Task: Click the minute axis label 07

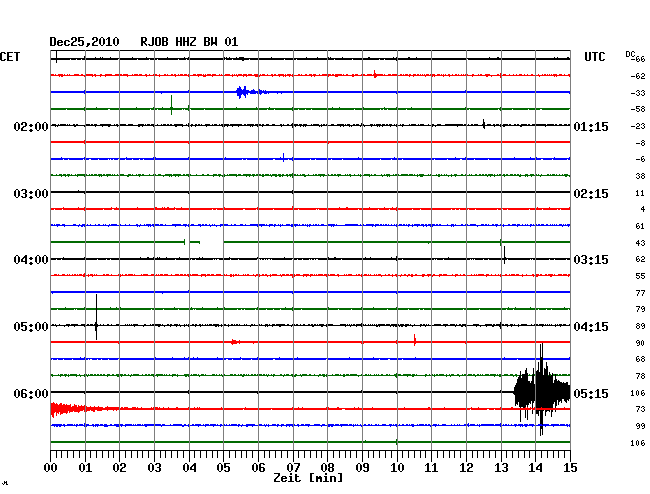Action: (293, 468)
